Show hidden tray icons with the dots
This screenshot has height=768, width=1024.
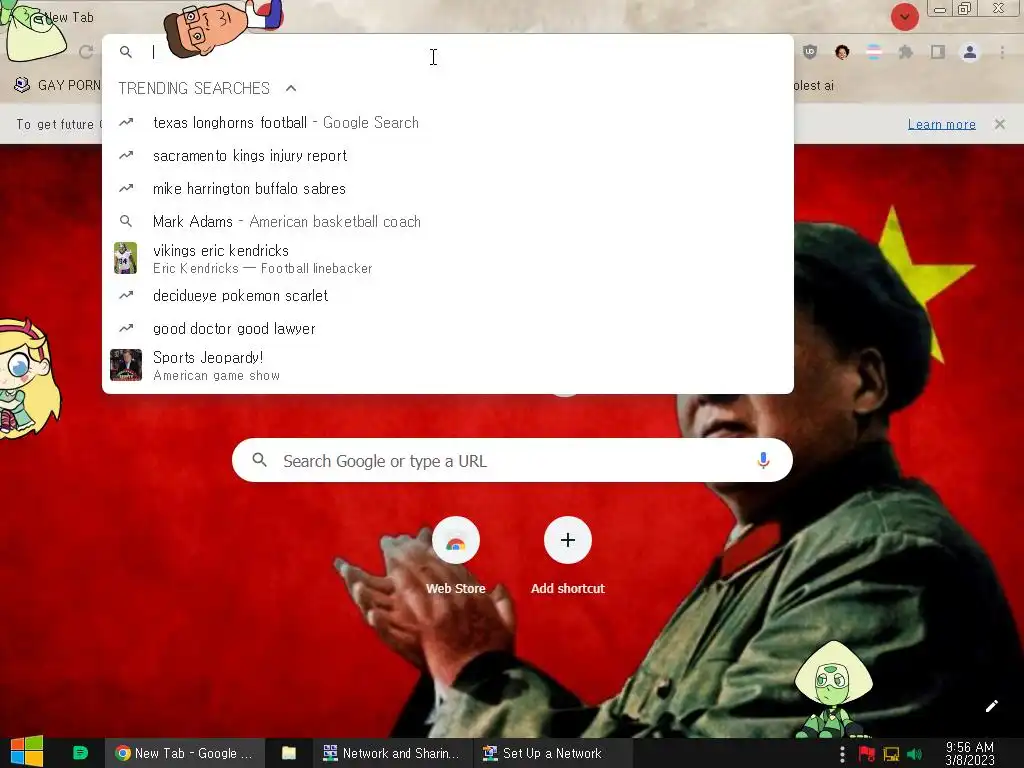click(x=842, y=754)
